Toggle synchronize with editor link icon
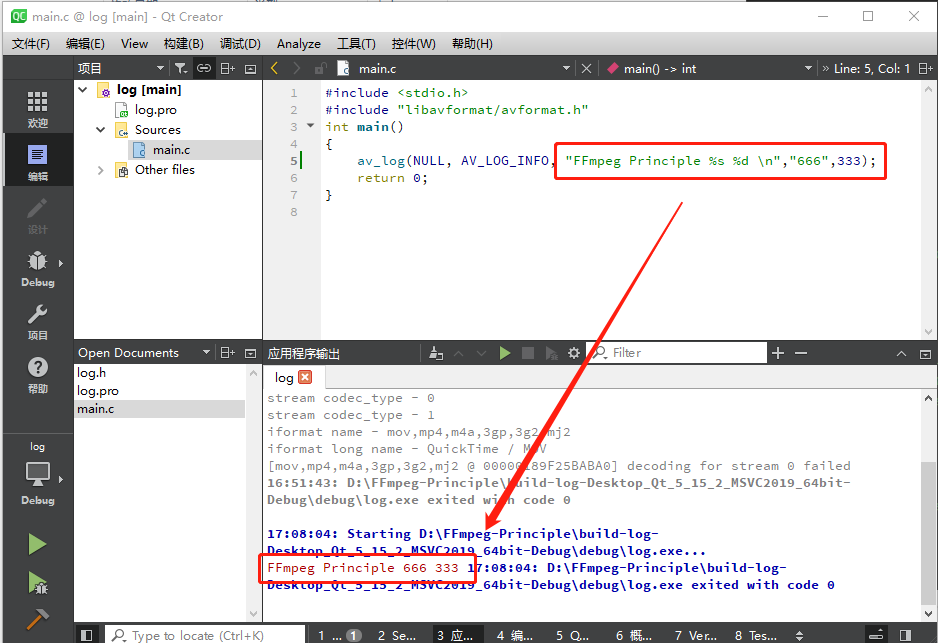Image resolution: width=938 pixels, height=643 pixels. [x=204, y=68]
